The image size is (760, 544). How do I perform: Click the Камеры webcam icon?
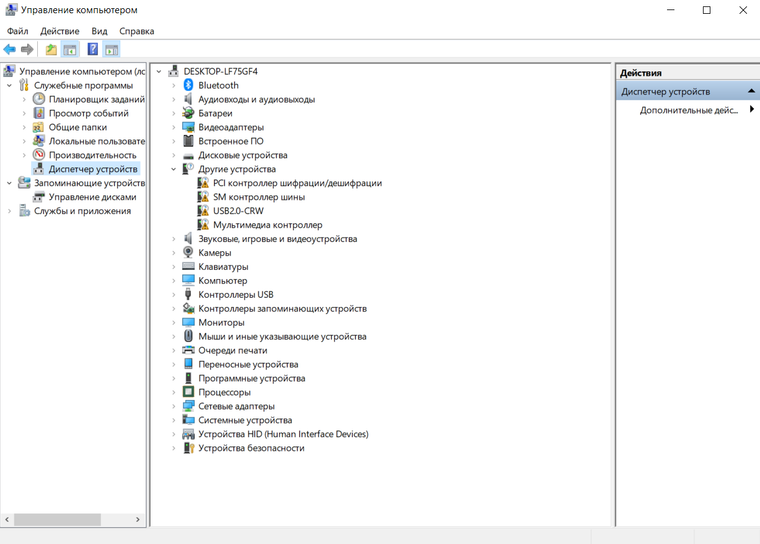click(188, 252)
